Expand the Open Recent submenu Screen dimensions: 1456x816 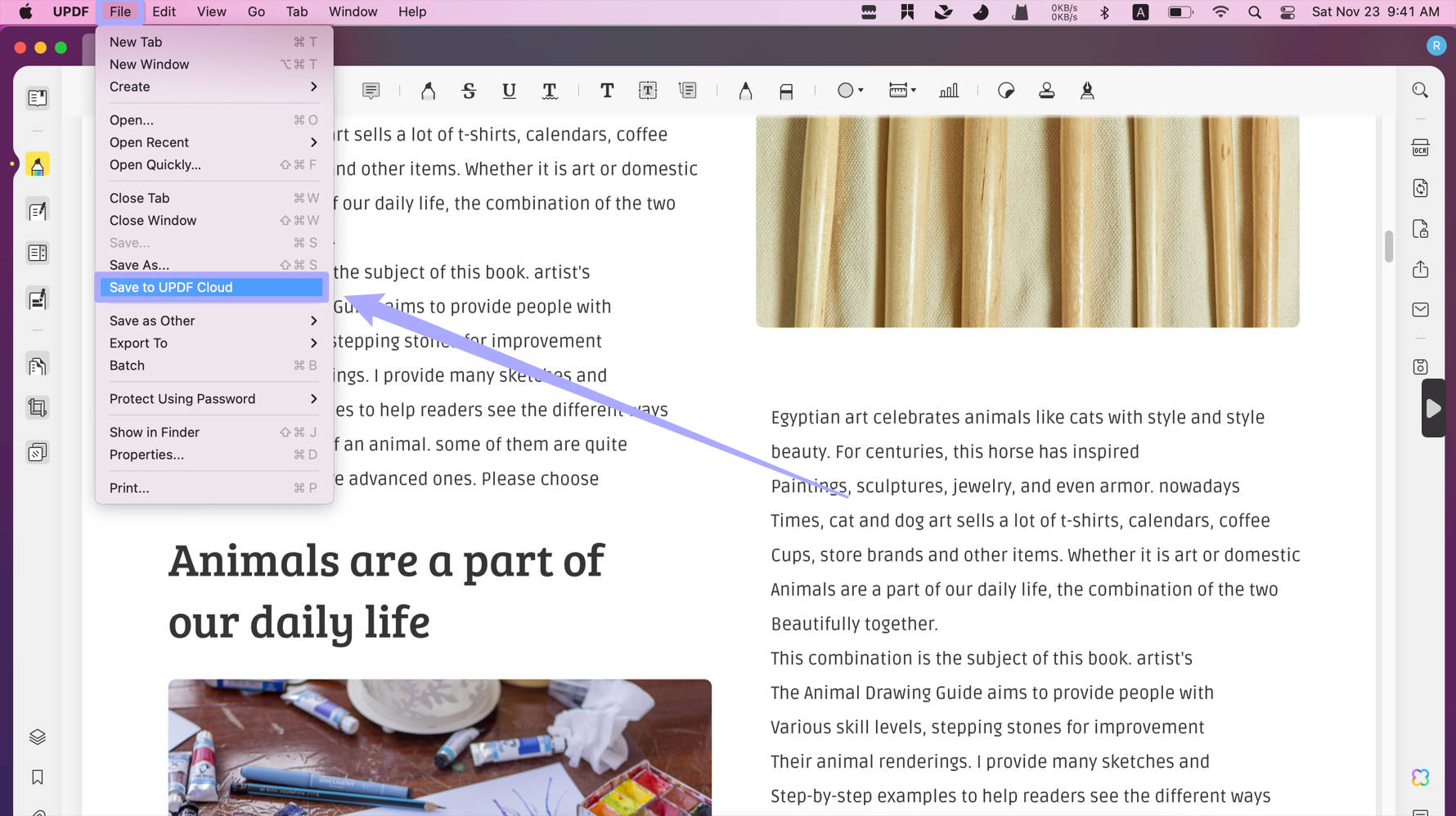click(214, 142)
